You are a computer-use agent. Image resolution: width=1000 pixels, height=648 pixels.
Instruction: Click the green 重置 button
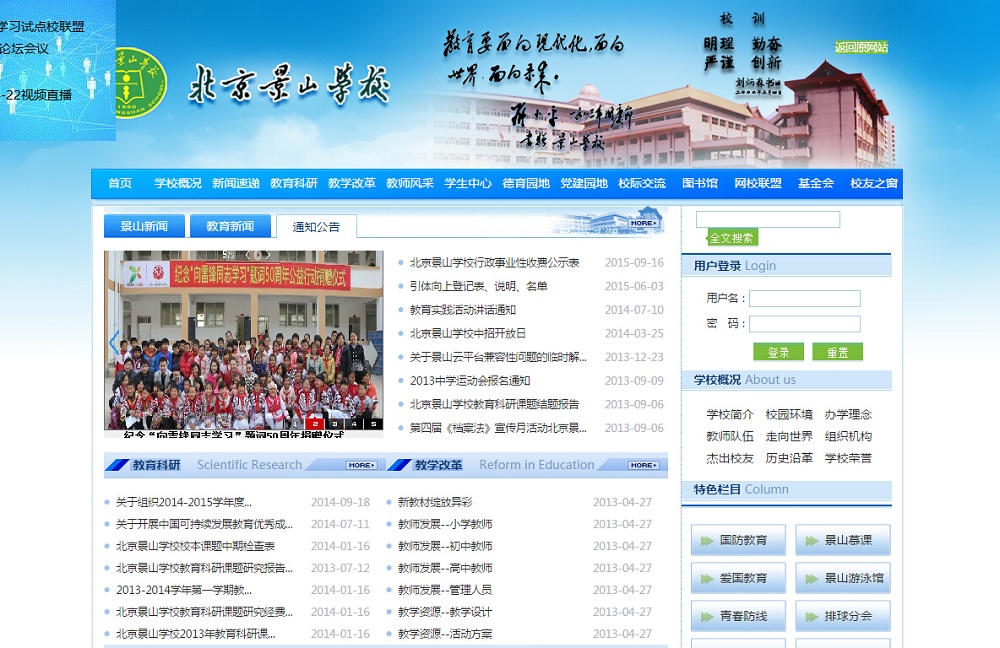coord(837,352)
